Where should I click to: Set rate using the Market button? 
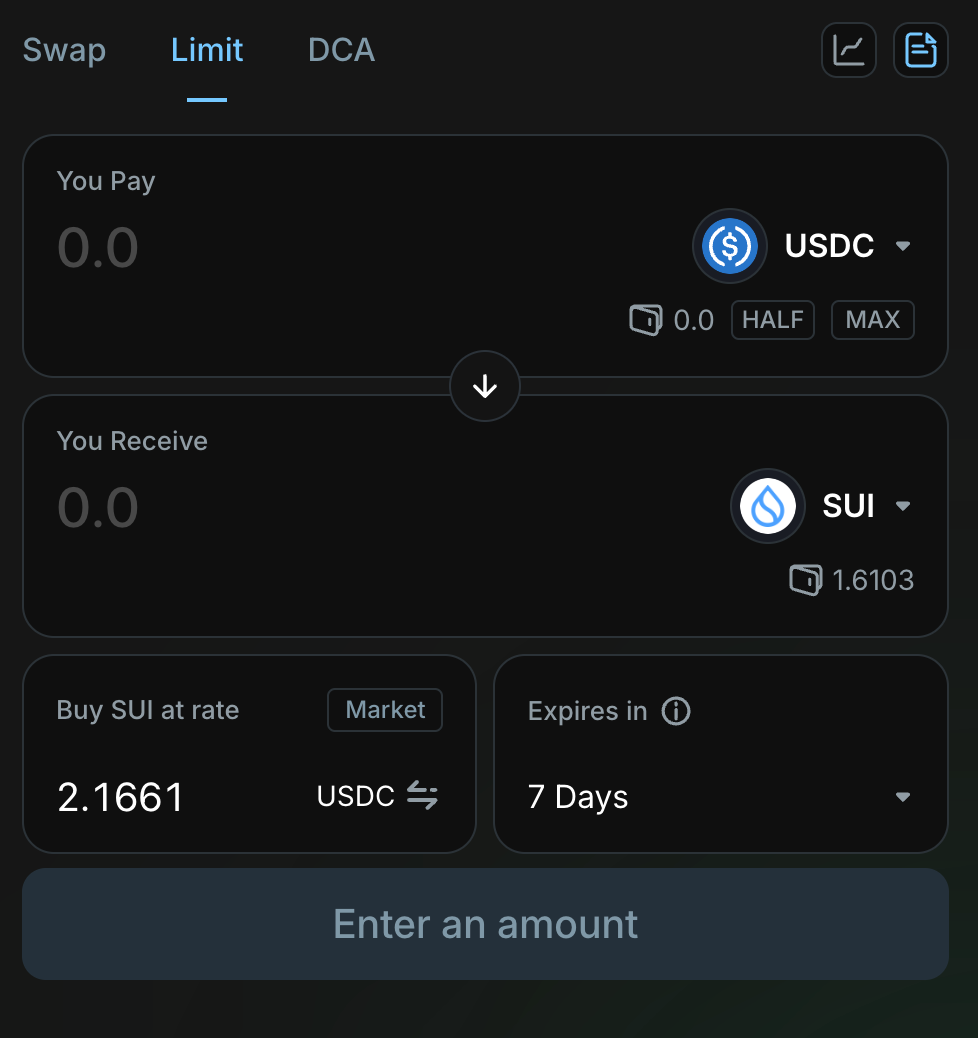click(x=385, y=710)
